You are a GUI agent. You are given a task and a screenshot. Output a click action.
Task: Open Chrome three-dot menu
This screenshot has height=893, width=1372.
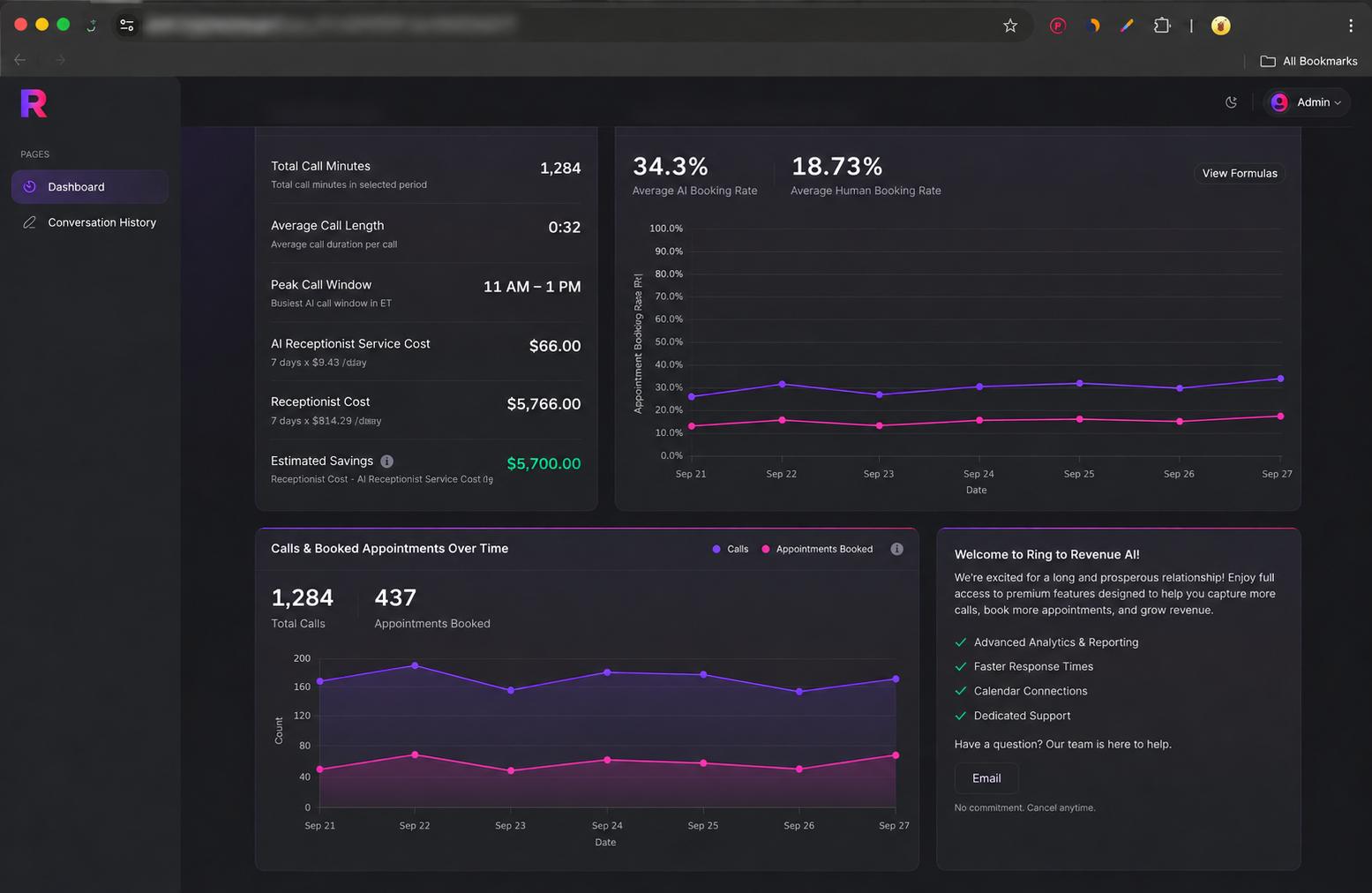click(x=1350, y=26)
